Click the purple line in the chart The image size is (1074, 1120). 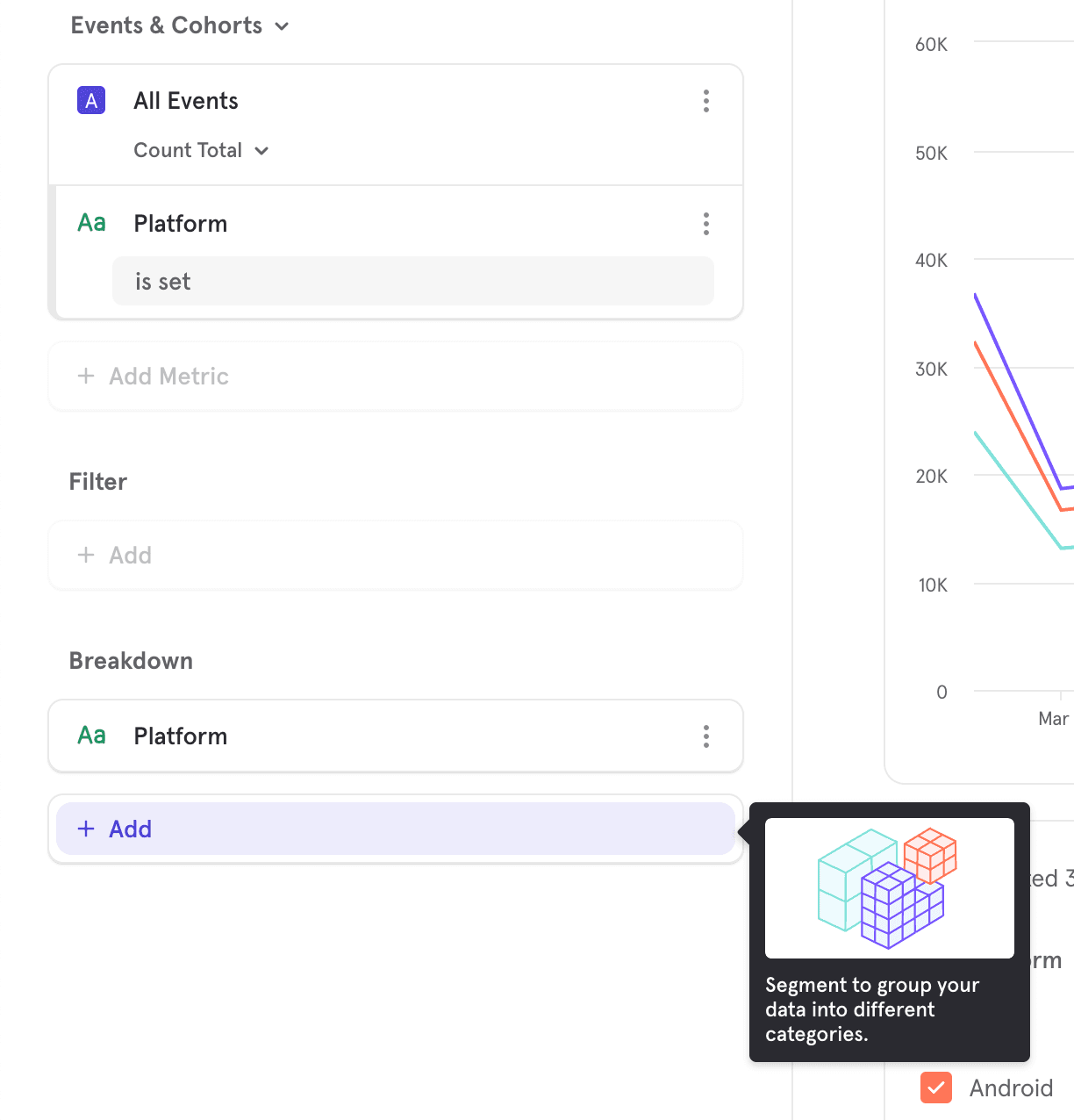[1018, 391]
